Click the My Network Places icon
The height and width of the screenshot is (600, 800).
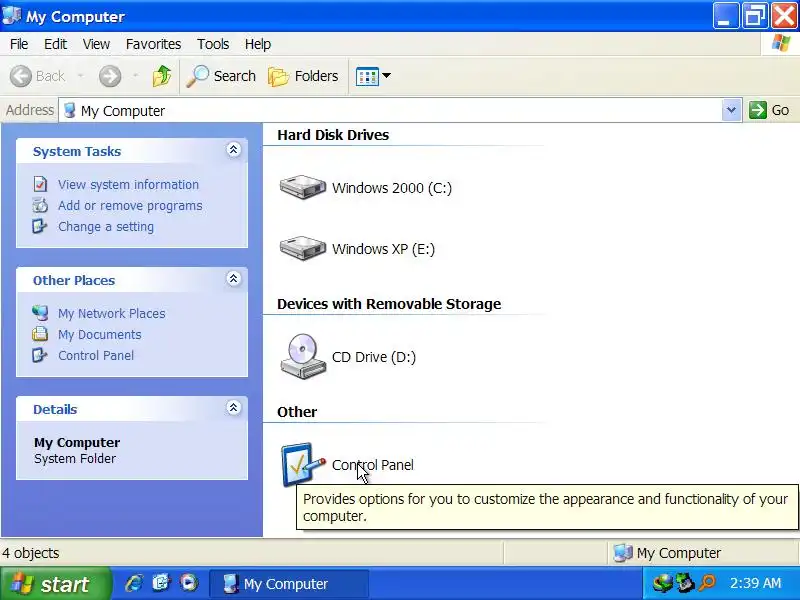pyautogui.click(x=40, y=313)
